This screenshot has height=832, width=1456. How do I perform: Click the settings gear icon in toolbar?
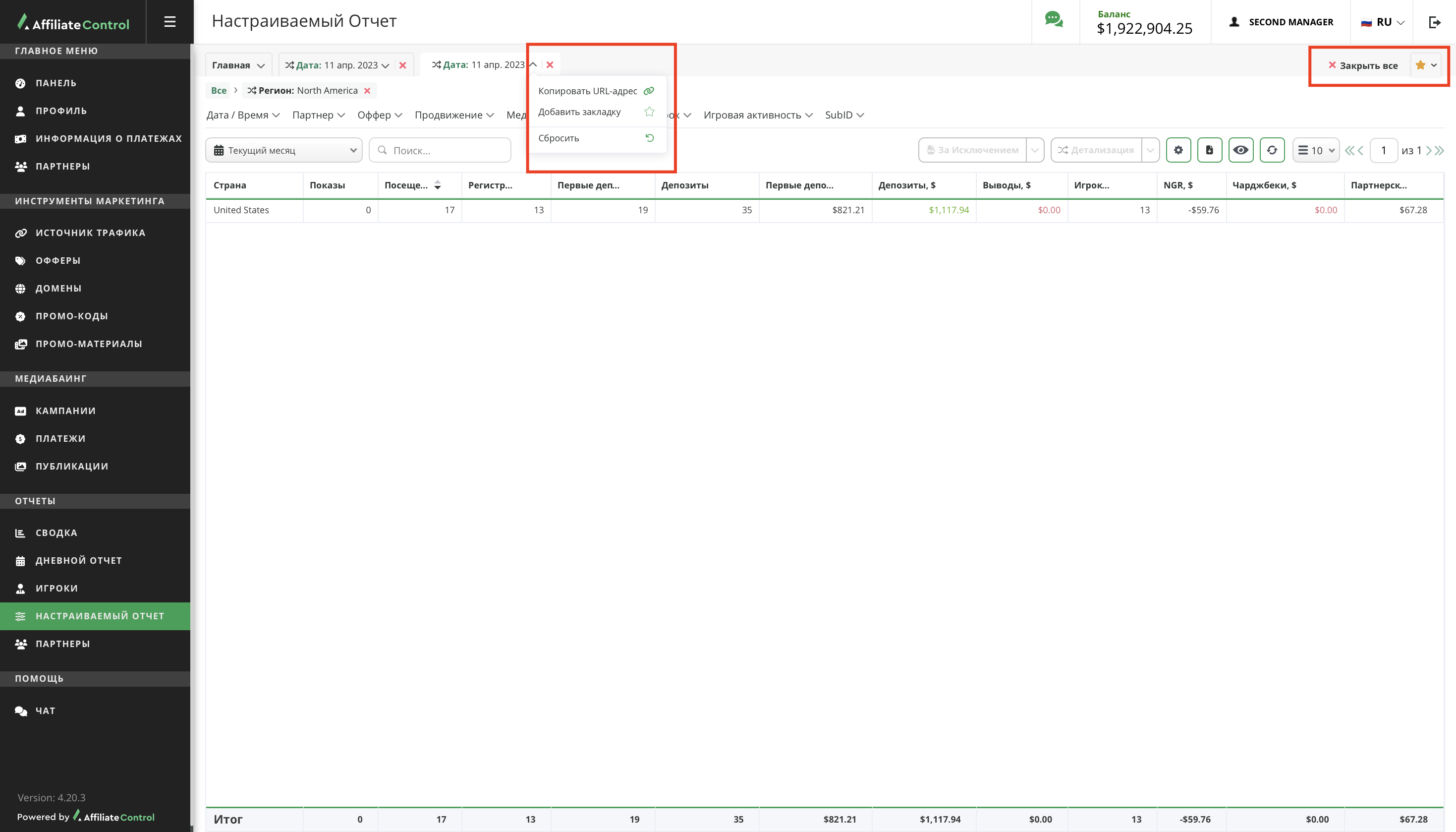(x=1178, y=150)
